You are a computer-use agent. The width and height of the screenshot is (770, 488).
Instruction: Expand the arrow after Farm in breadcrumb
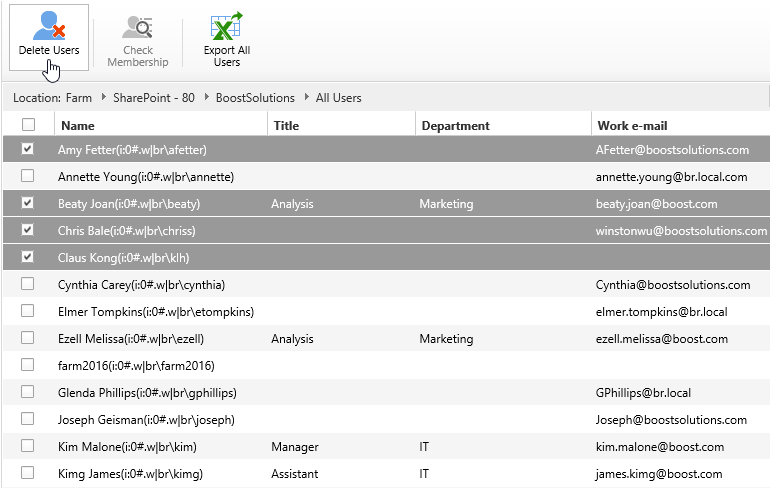point(103,98)
